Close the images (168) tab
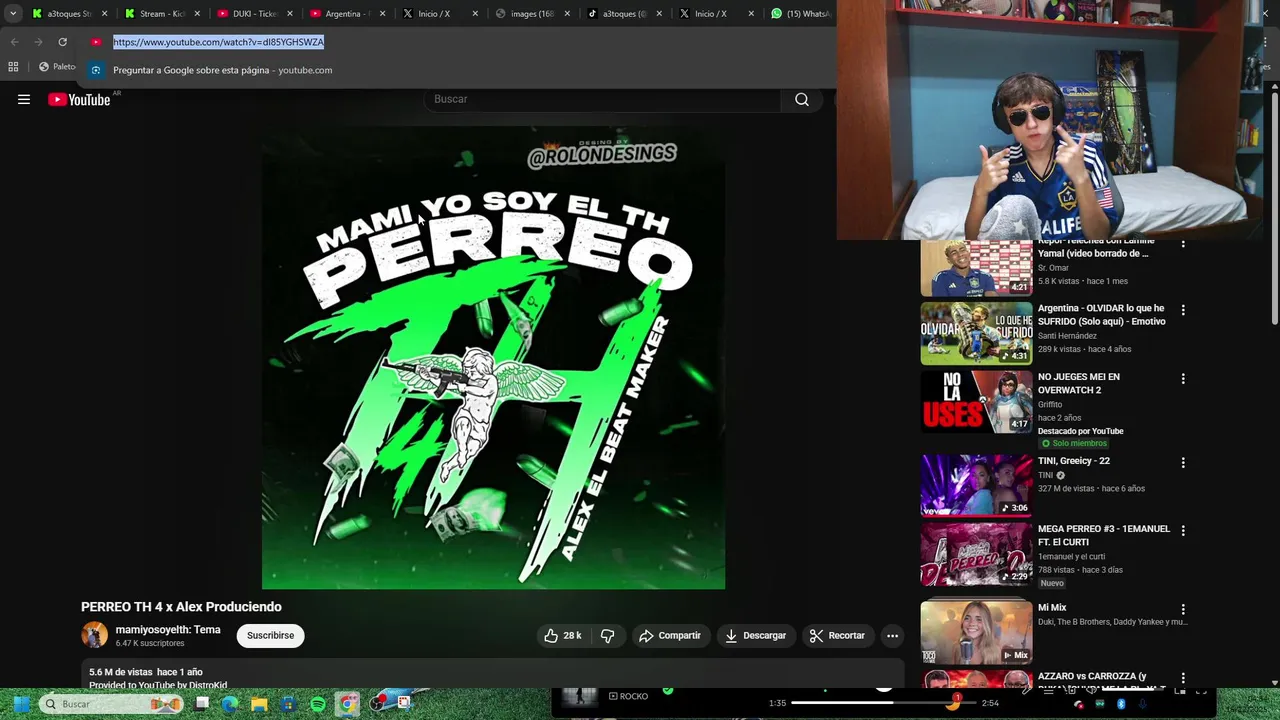Viewport: 1280px width, 720px height. coord(567,14)
